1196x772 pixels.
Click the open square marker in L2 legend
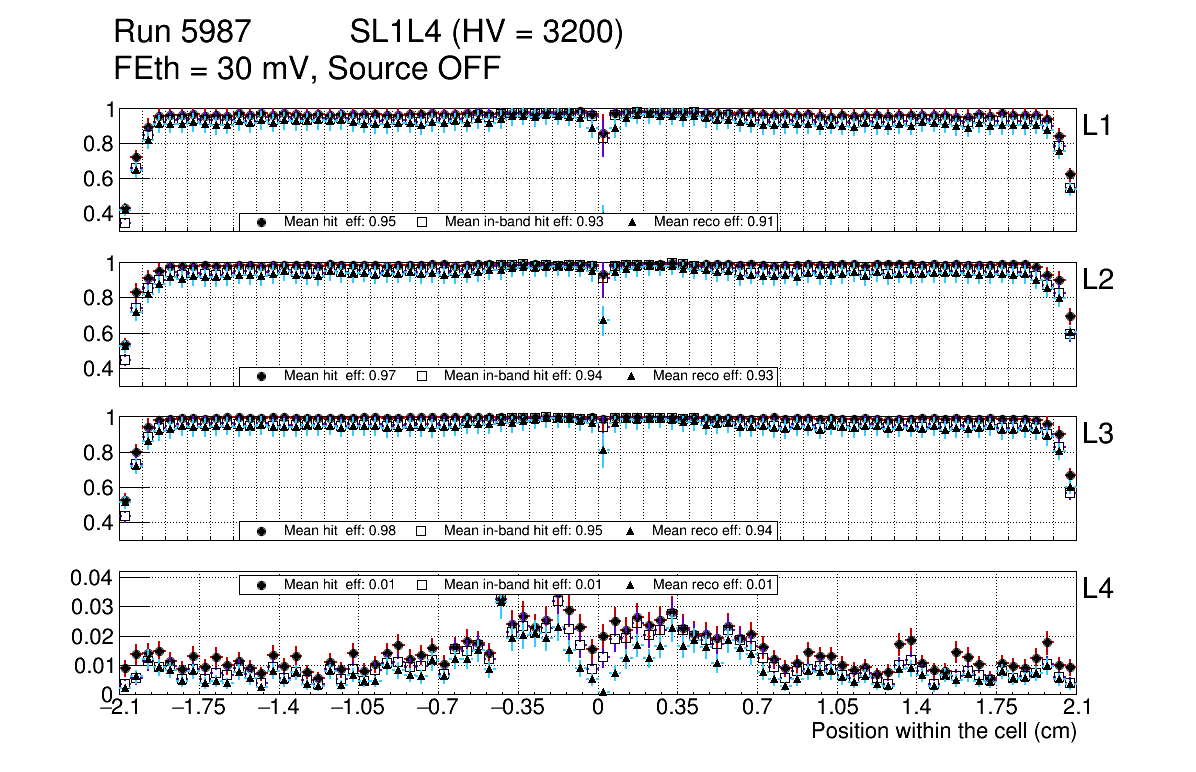422,376
